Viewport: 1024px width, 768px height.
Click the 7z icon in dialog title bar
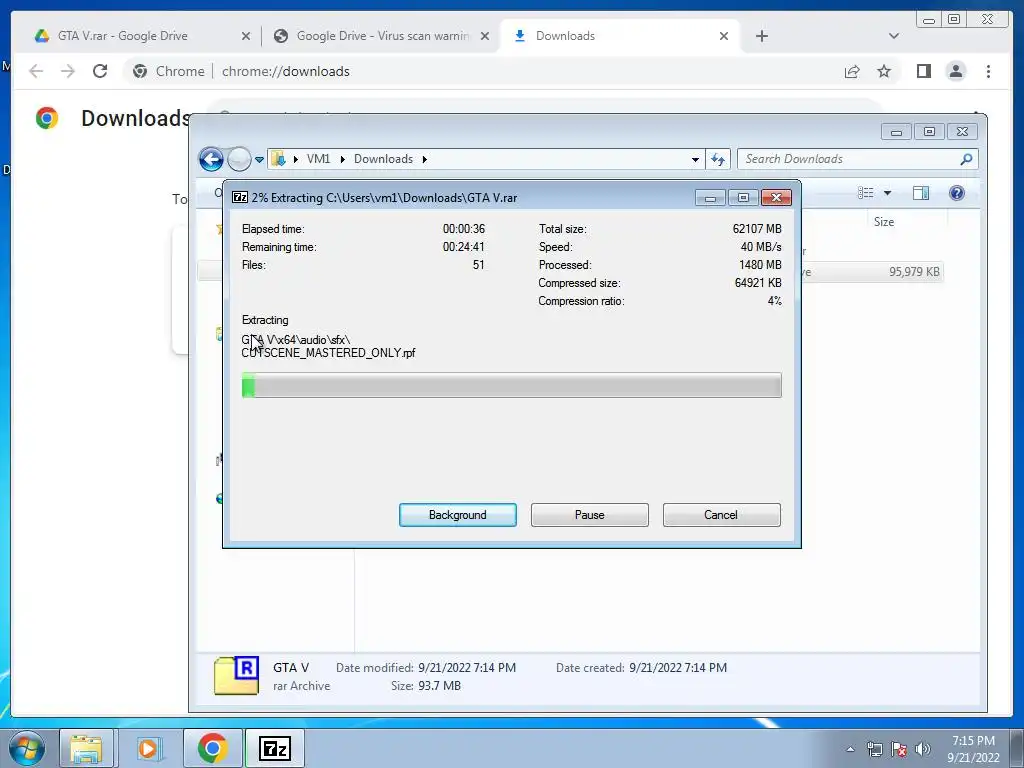[240, 197]
